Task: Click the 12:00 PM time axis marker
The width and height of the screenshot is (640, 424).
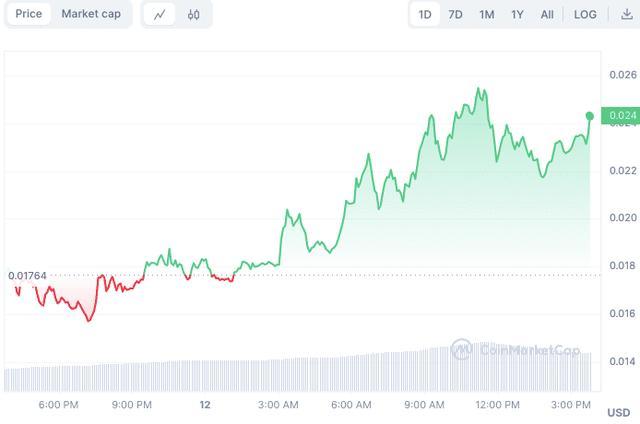Action: point(497,405)
